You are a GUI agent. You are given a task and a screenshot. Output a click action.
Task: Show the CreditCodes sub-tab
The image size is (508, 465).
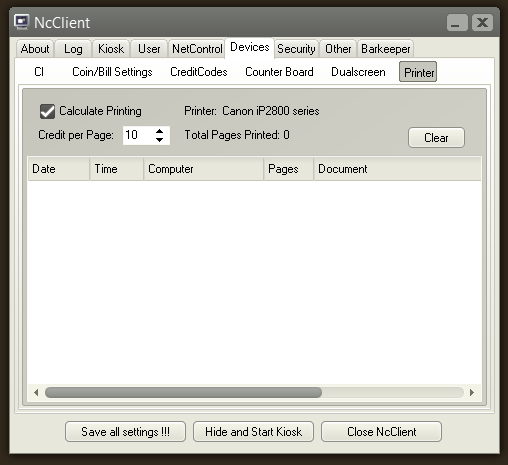point(199,72)
